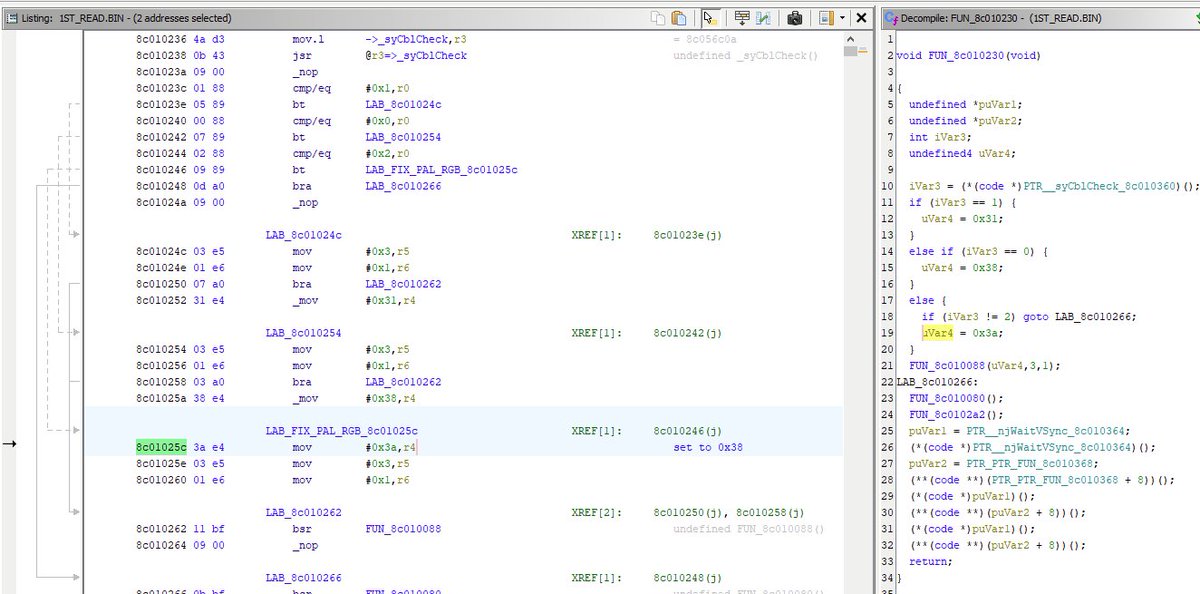Click mov #0x38,r4 delay slot instruction
Image resolution: width=1200 pixels, height=594 pixels.
354,399
